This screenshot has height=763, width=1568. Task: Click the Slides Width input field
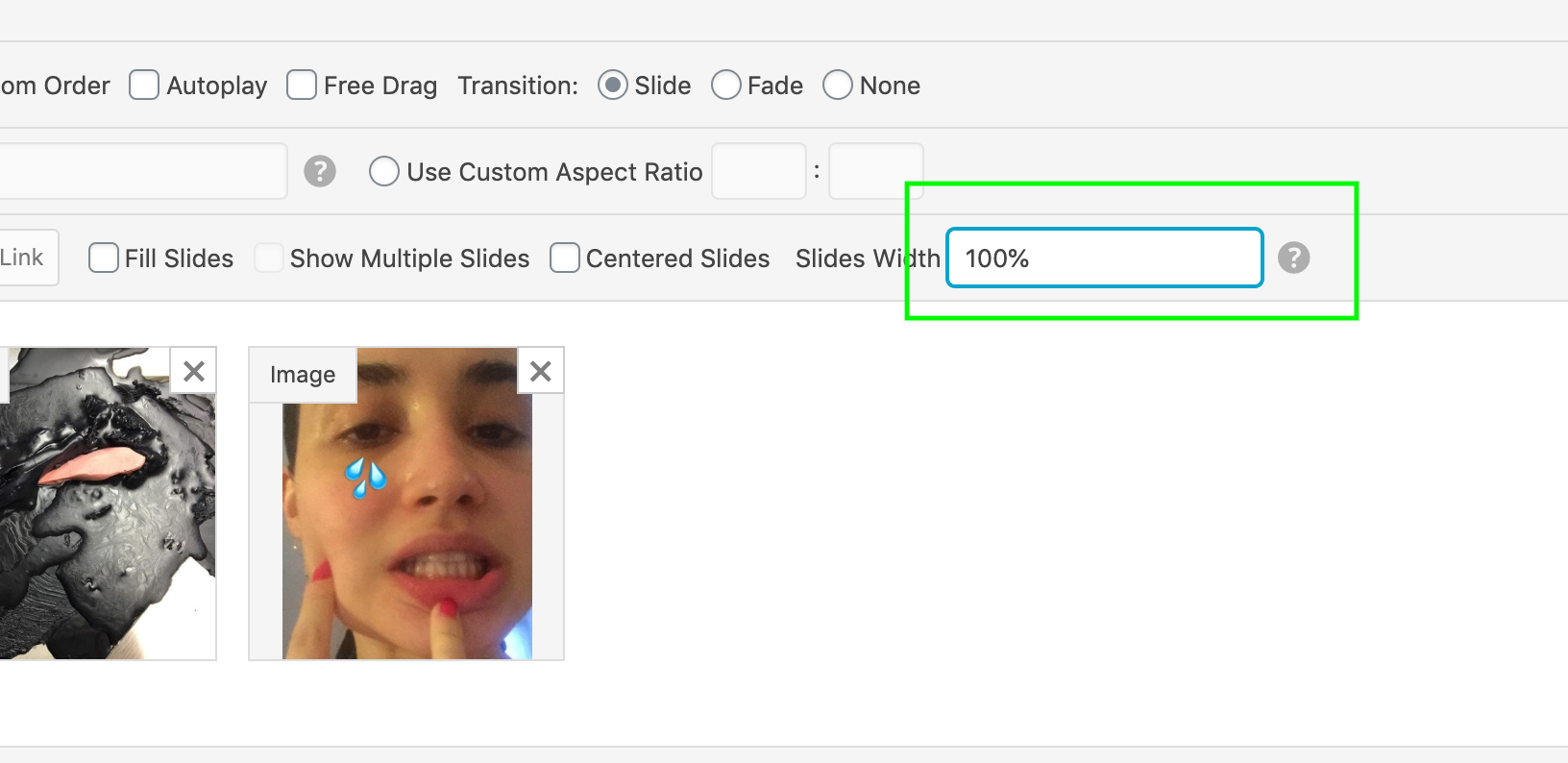[x=1105, y=258]
